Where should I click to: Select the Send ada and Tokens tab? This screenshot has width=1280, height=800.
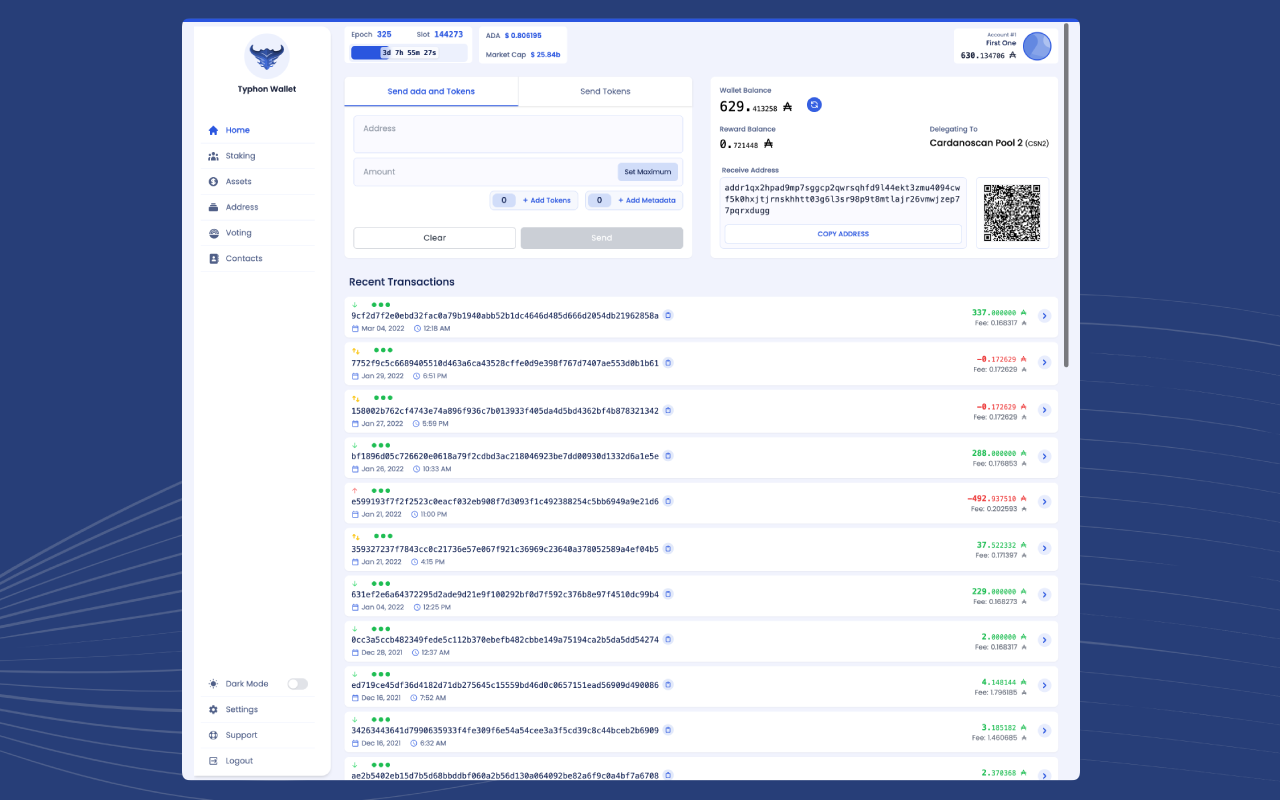click(x=431, y=90)
